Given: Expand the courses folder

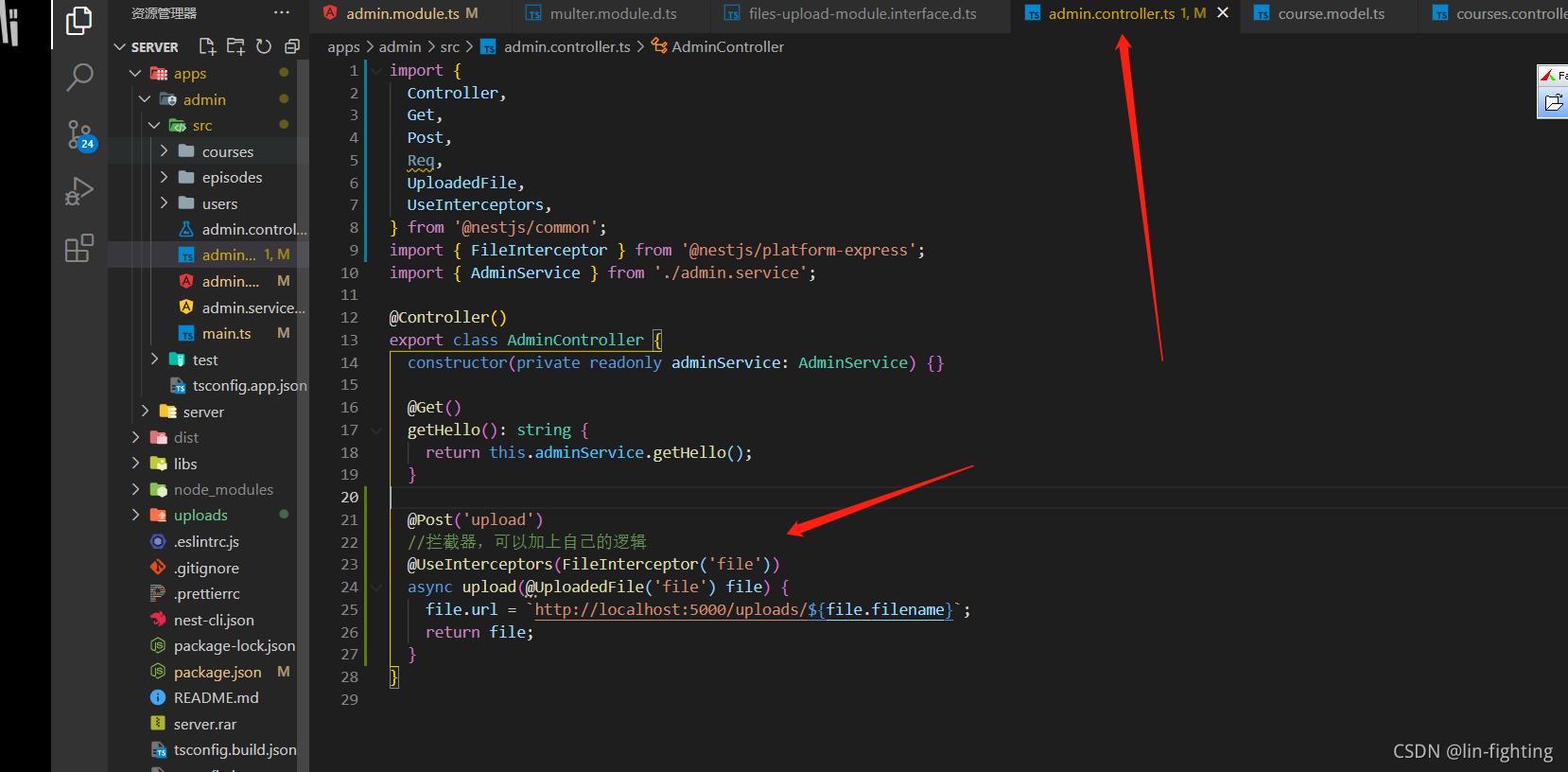Looking at the screenshot, I should 164,151.
